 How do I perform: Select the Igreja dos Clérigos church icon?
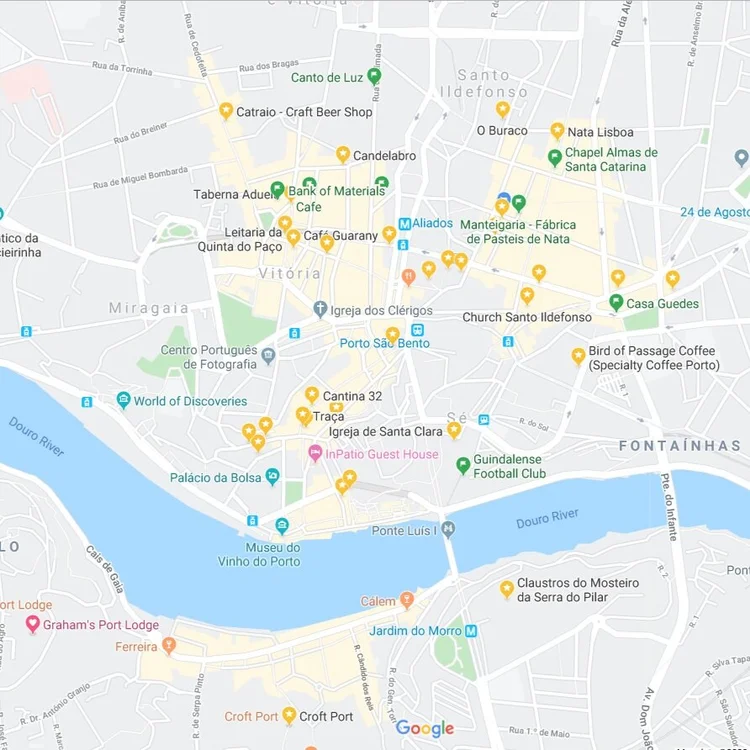pos(320,309)
